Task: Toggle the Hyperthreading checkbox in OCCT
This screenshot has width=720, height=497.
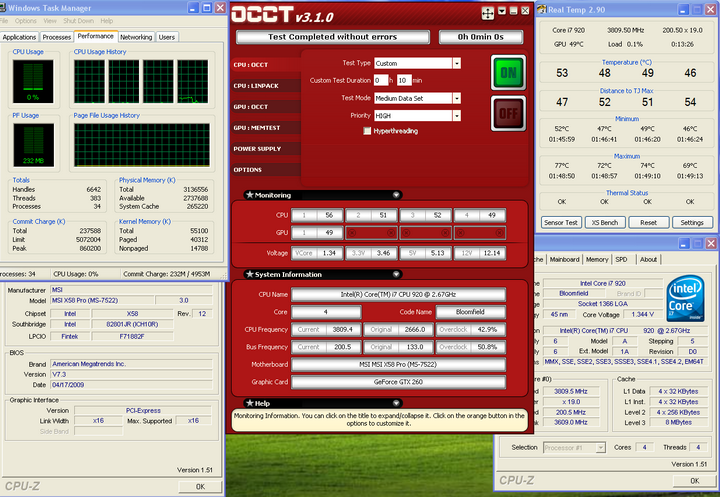Action: click(367, 131)
